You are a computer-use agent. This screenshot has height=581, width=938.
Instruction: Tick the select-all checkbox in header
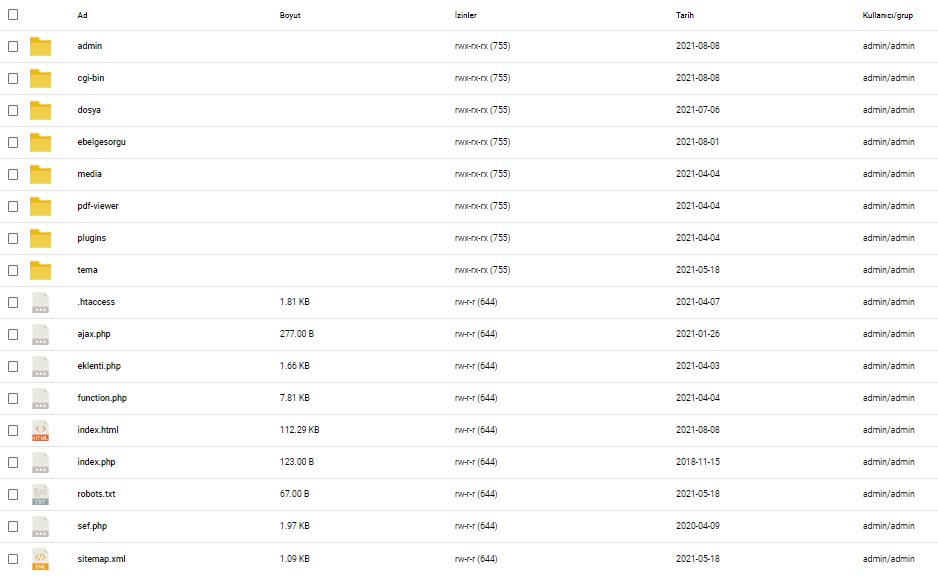point(13,14)
